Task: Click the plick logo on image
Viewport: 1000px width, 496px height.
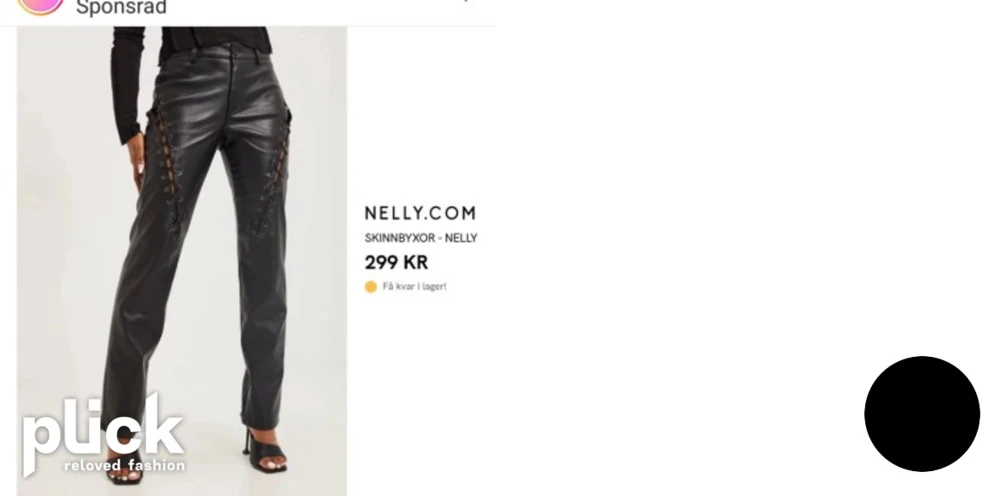Action: pyautogui.click(x=103, y=434)
